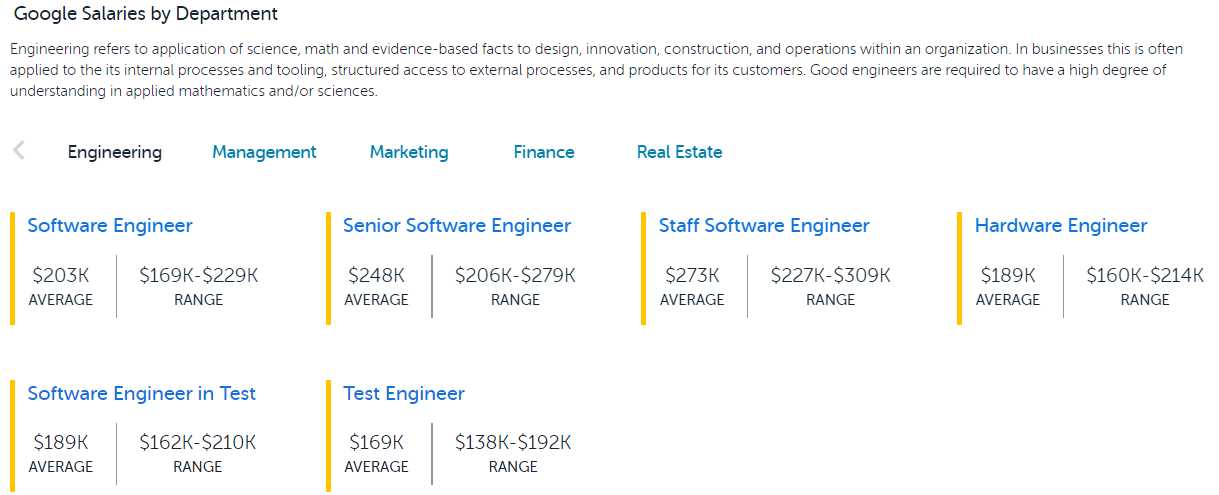Click the $203K average for Software Engineer
Image resolution: width=1219 pixels, height=495 pixels.
click(x=60, y=275)
